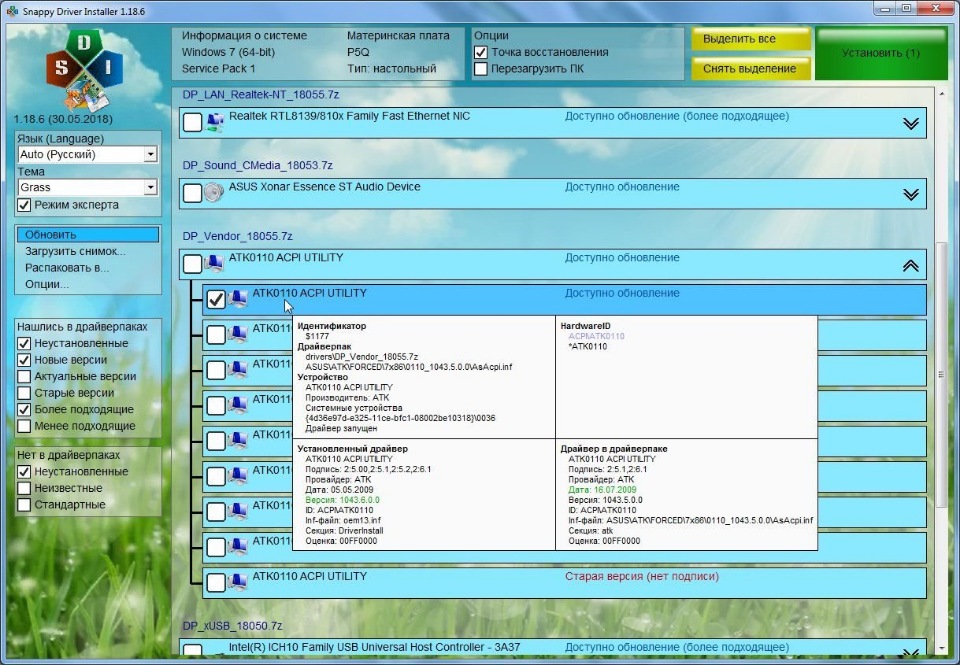Click the 'DP_xUSB_18050.7z' driverpack label
This screenshot has width=960, height=665.
click(232, 626)
